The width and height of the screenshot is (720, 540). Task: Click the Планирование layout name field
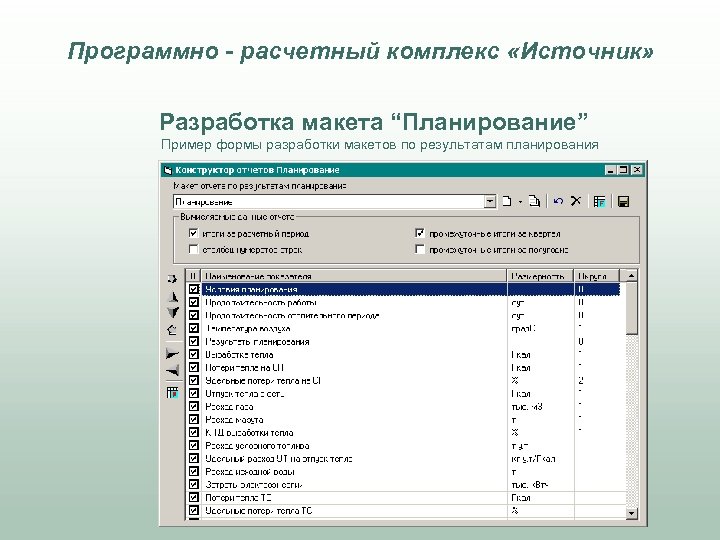[x=329, y=202]
